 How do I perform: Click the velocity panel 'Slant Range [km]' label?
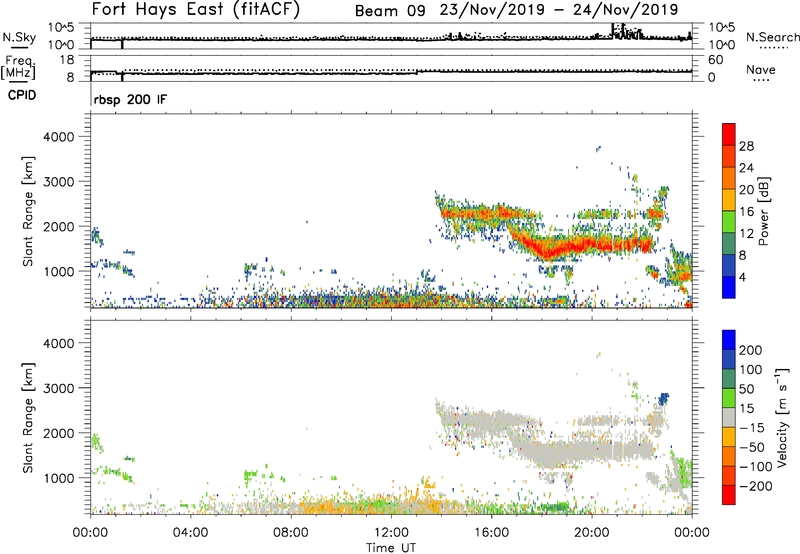tap(28, 417)
